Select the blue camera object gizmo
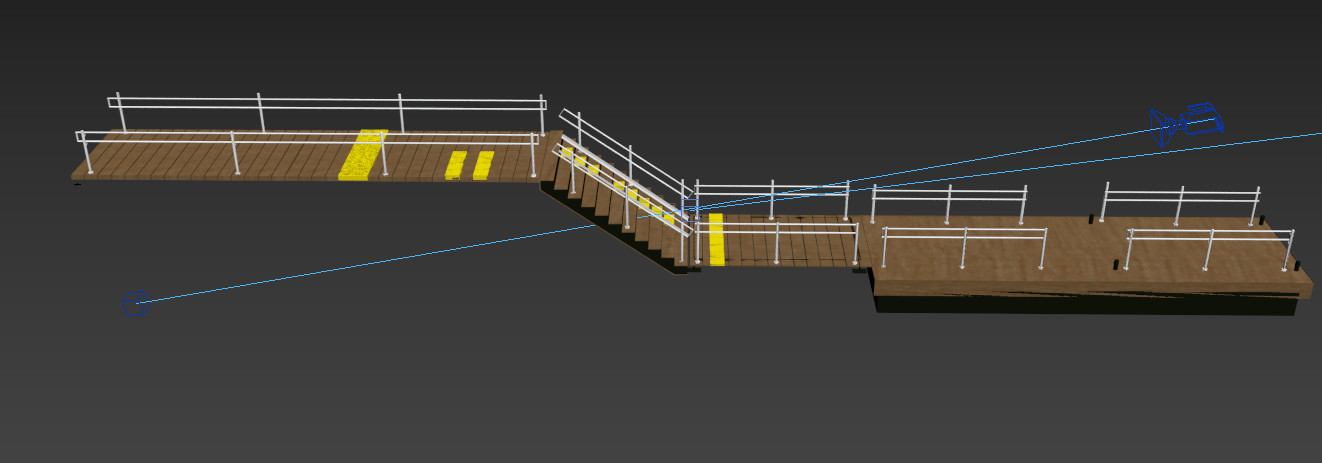The image size is (1322, 463). pyautogui.click(x=1187, y=123)
